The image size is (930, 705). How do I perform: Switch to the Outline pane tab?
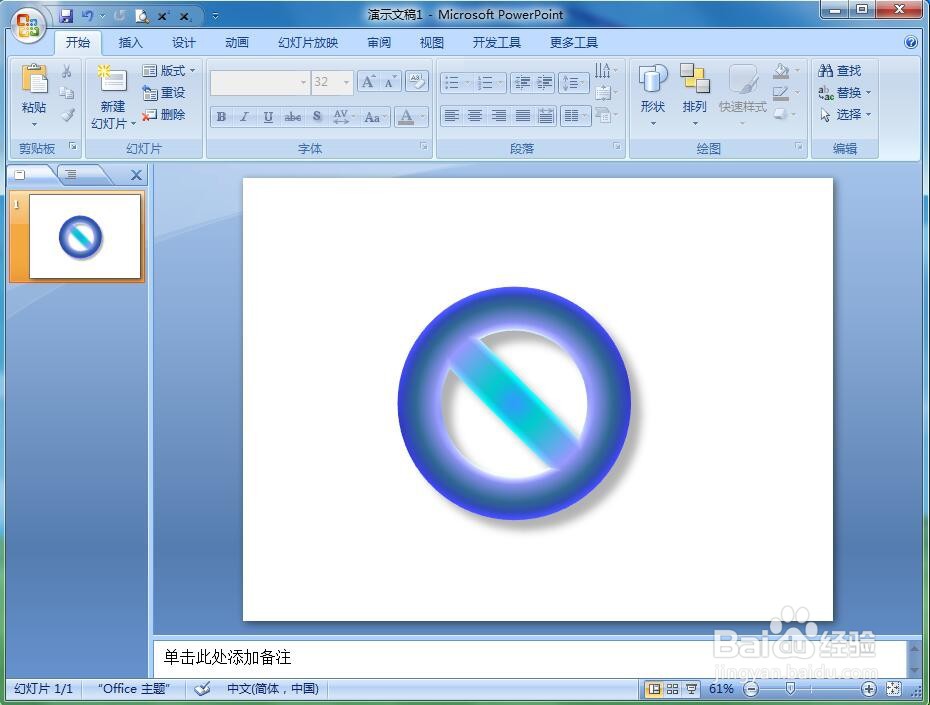(x=71, y=174)
